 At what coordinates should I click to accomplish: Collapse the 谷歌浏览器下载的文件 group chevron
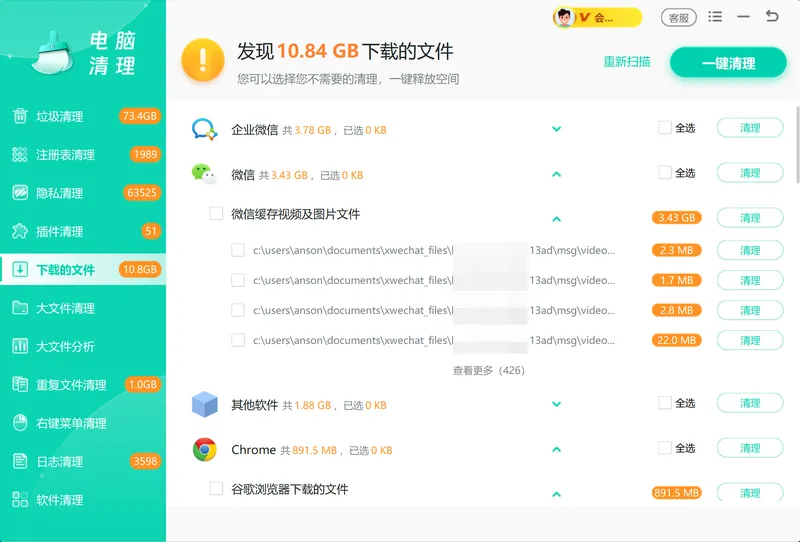(x=557, y=494)
